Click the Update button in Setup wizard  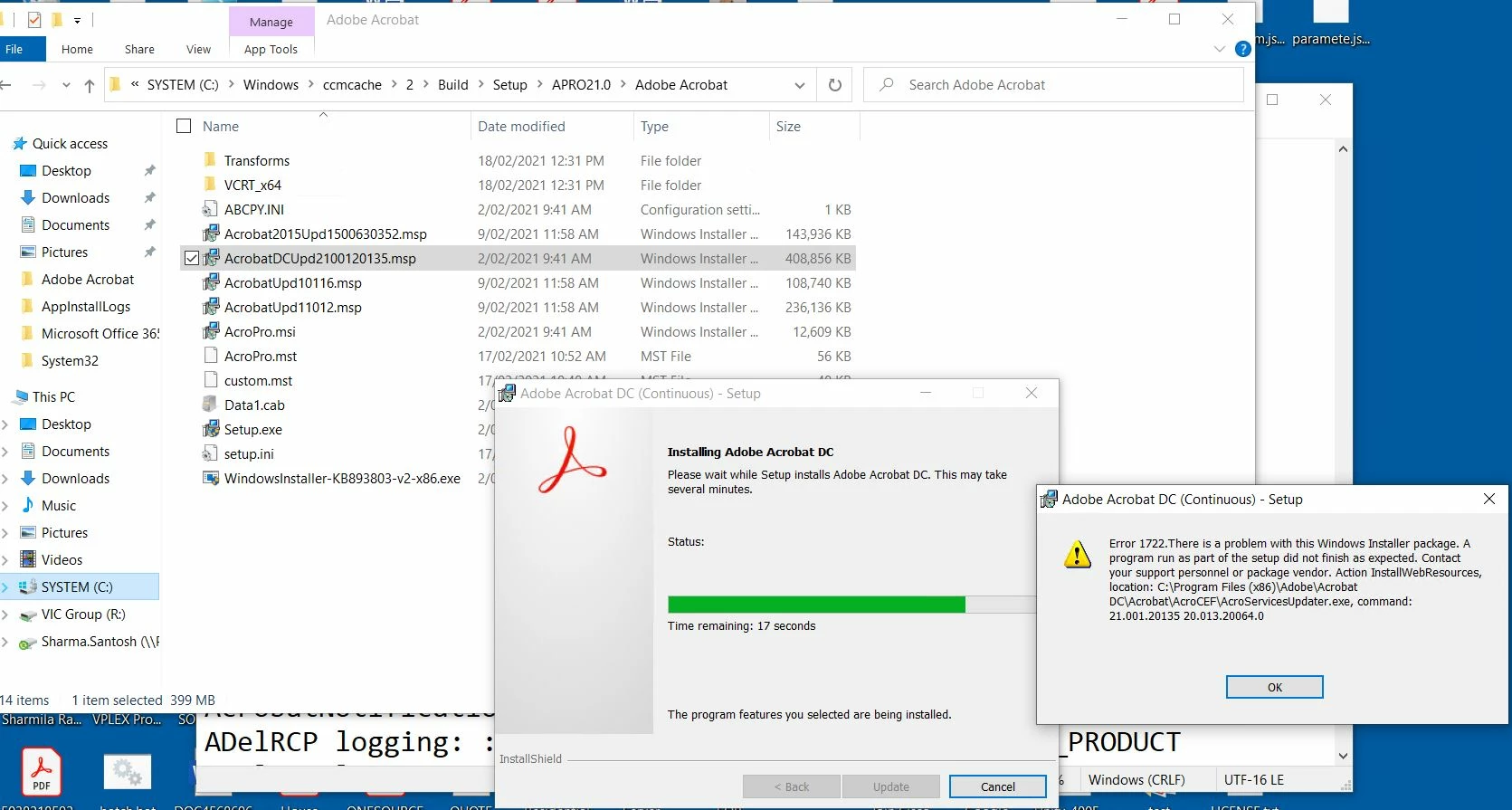890,786
